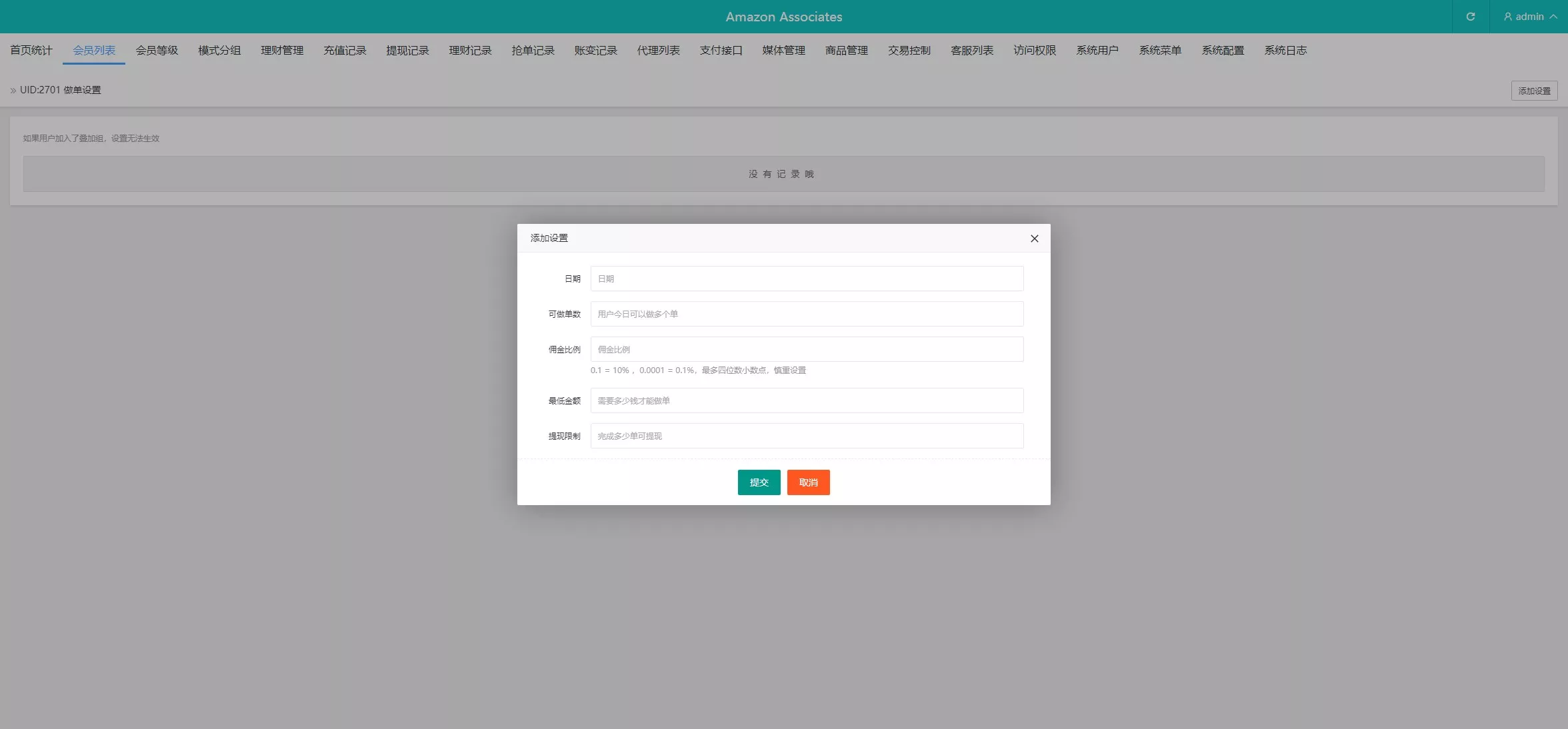Select the 最低金额 input field
Screen dimensions: 1568x729
[807, 400]
